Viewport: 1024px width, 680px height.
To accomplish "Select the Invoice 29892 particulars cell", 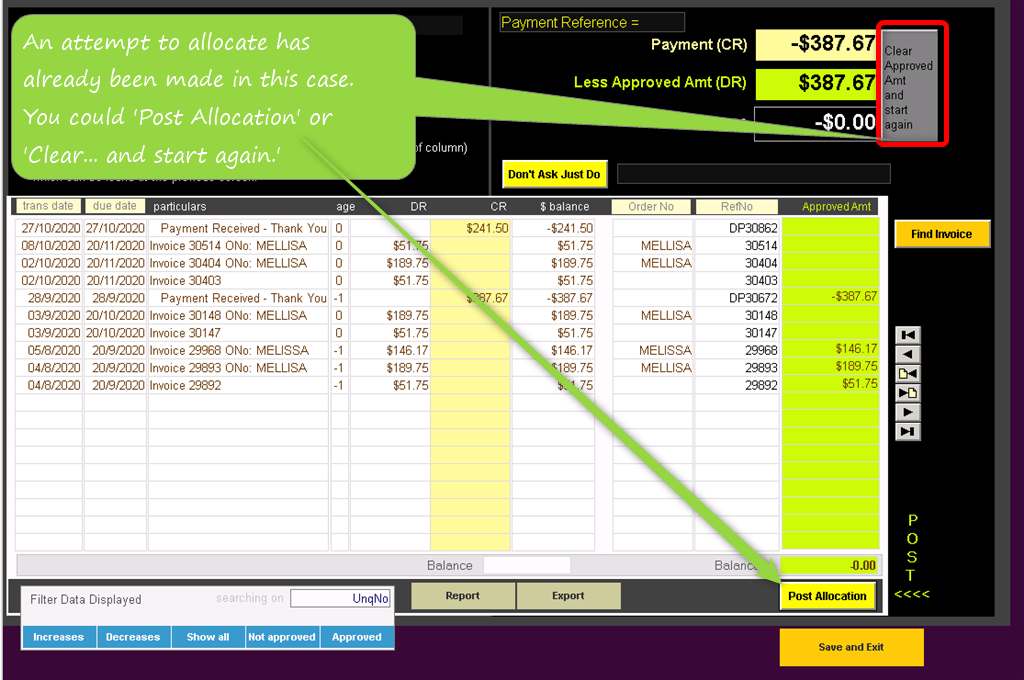I will click(x=238, y=385).
